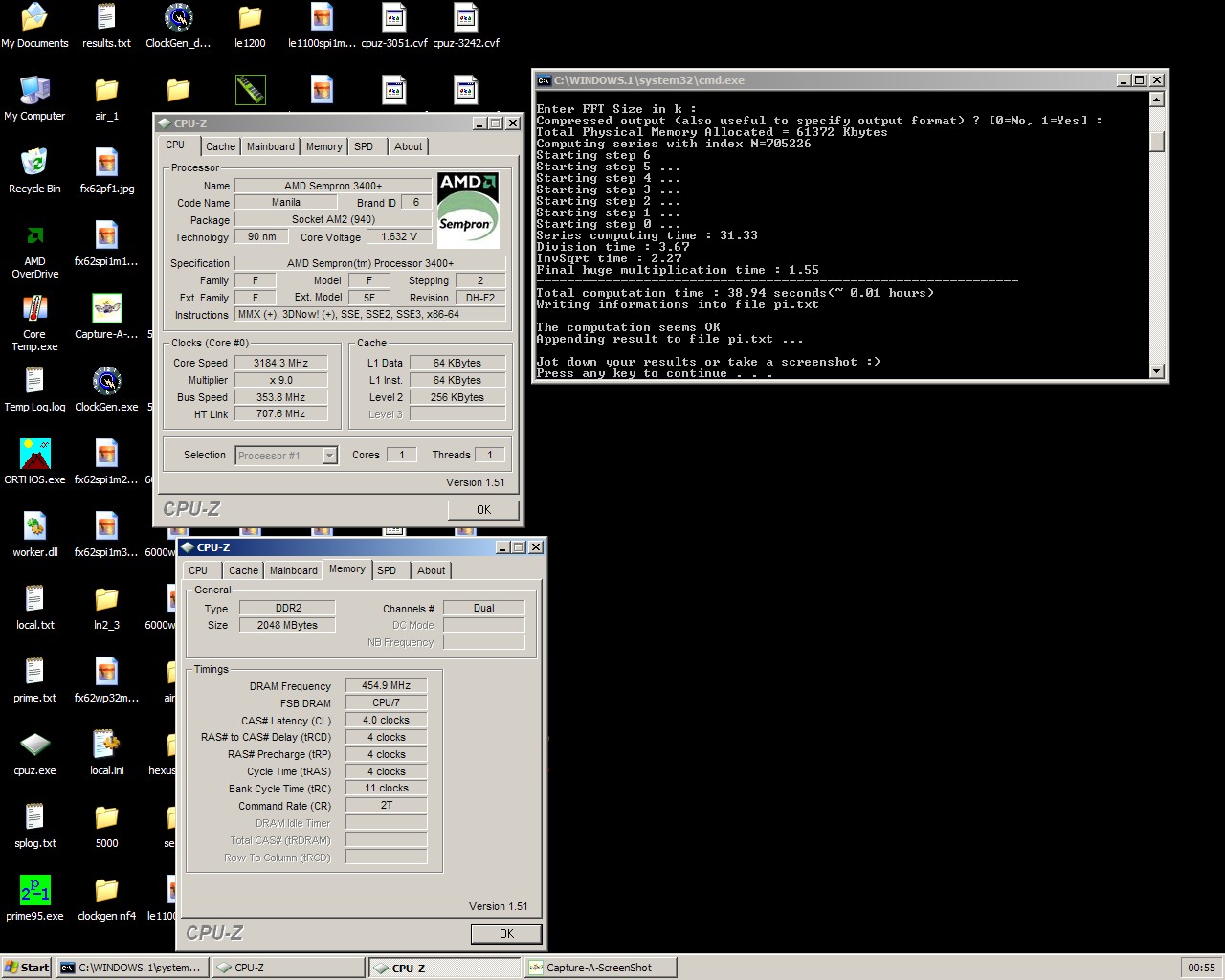This screenshot has height=980, width=1225.
Task: Click the Bus Speed value 353.8 MHz
Action: (x=281, y=397)
